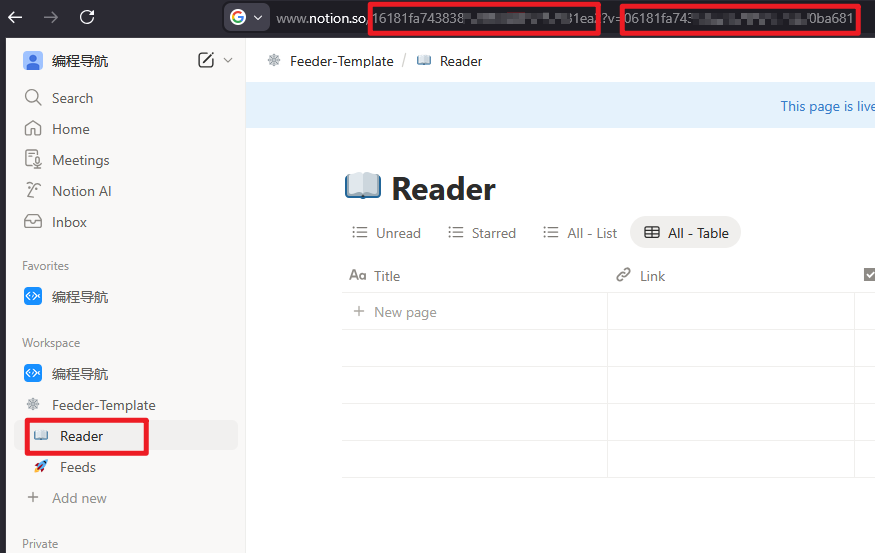This screenshot has width=875, height=553.
Task: Click the Private section header
Action: 40,544
